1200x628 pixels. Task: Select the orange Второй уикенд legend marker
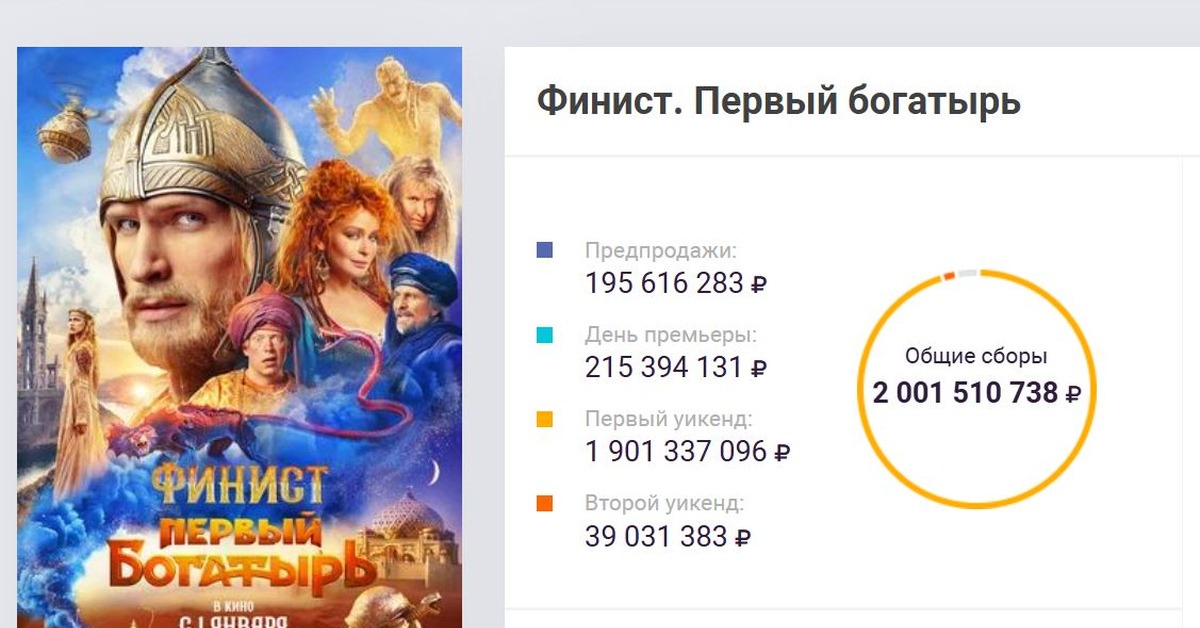(x=545, y=504)
